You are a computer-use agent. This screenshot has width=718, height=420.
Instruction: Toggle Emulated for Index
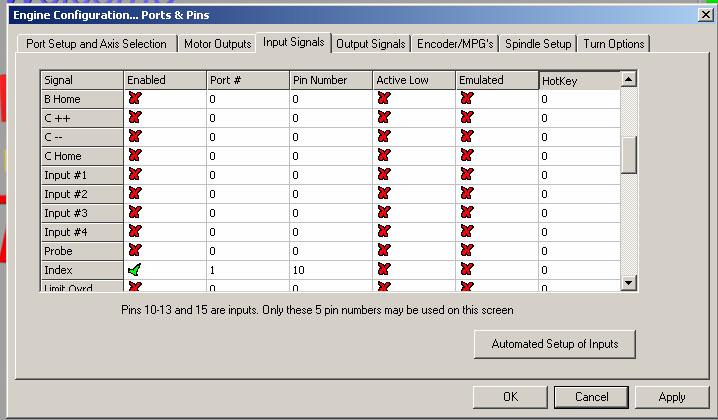(x=467, y=270)
